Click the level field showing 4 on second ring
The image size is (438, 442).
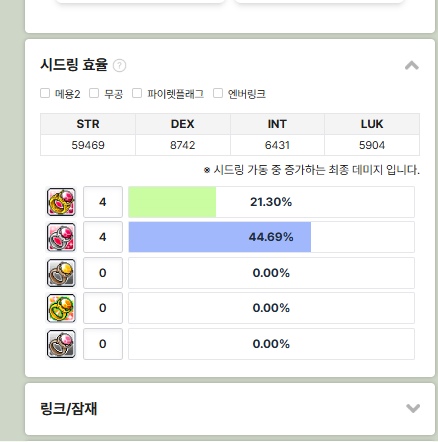(x=103, y=237)
